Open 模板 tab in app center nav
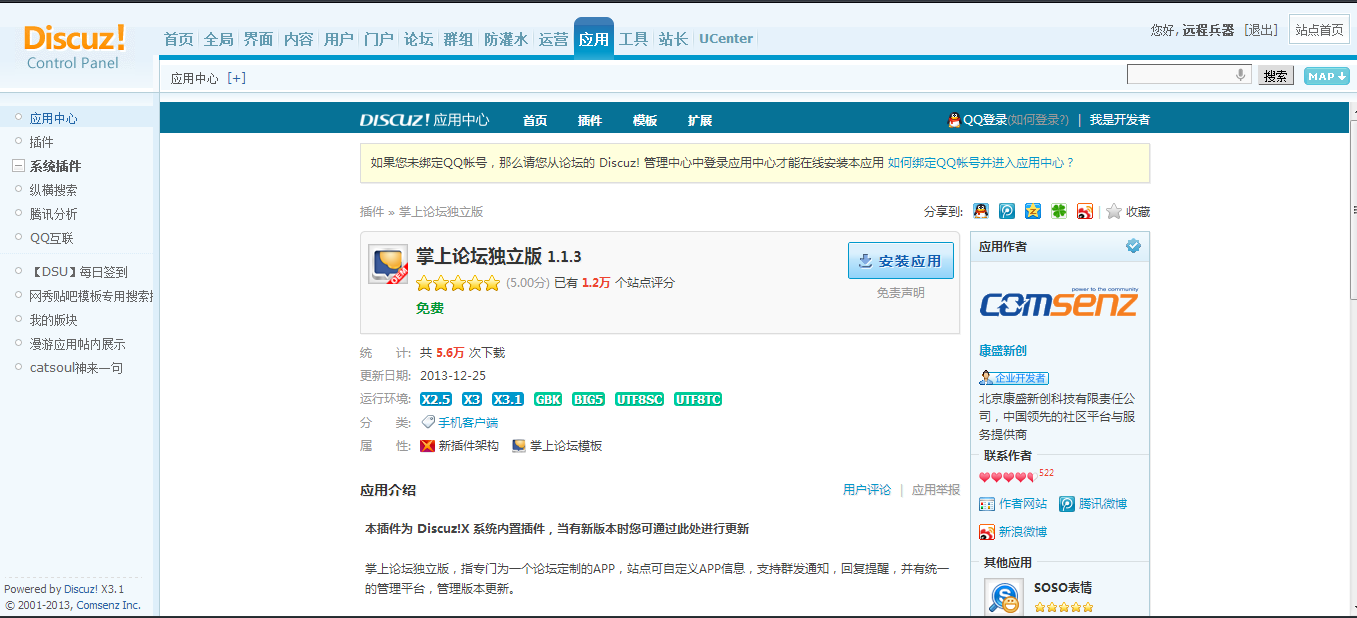 click(645, 120)
